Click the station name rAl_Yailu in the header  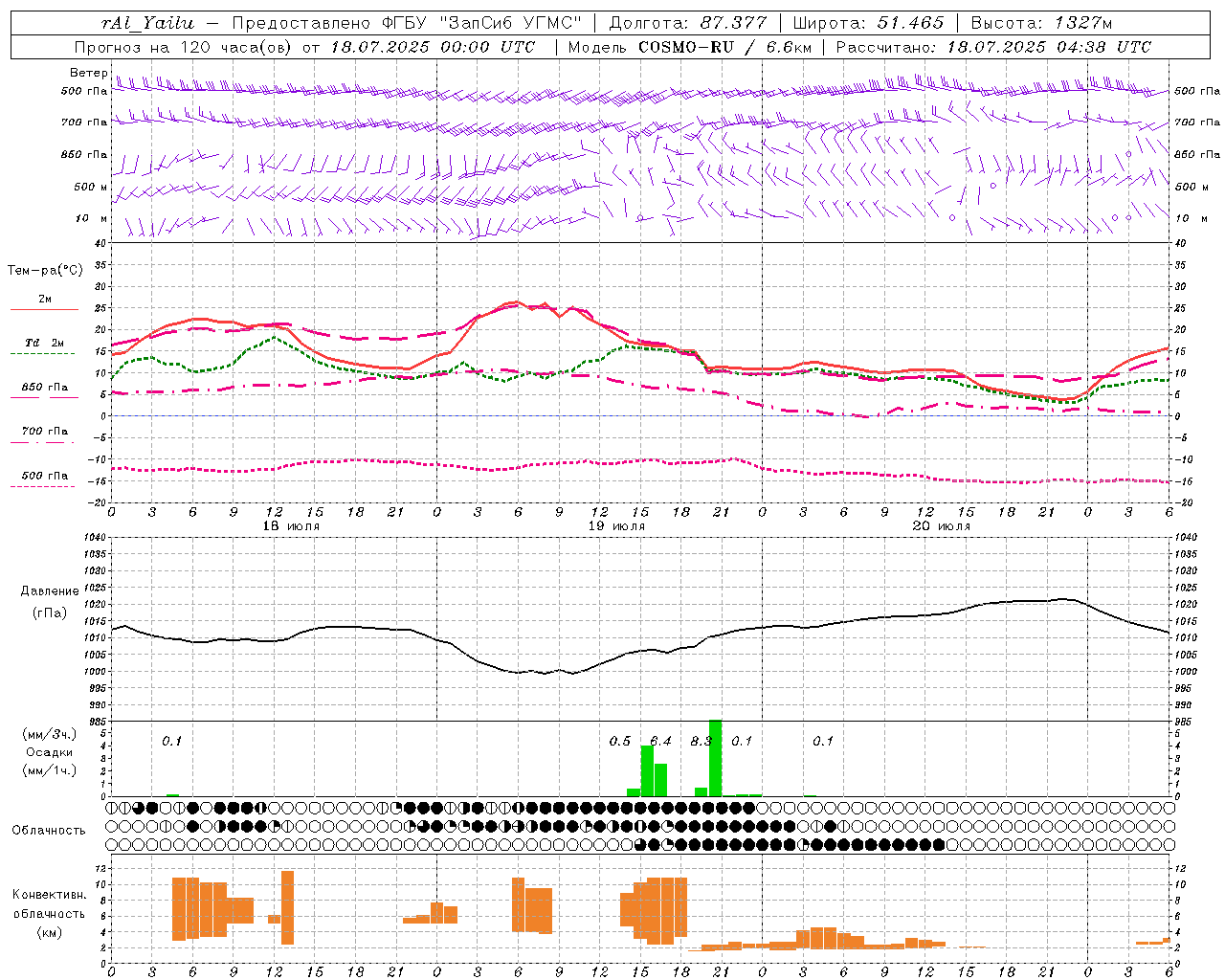pyautogui.click(x=147, y=23)
